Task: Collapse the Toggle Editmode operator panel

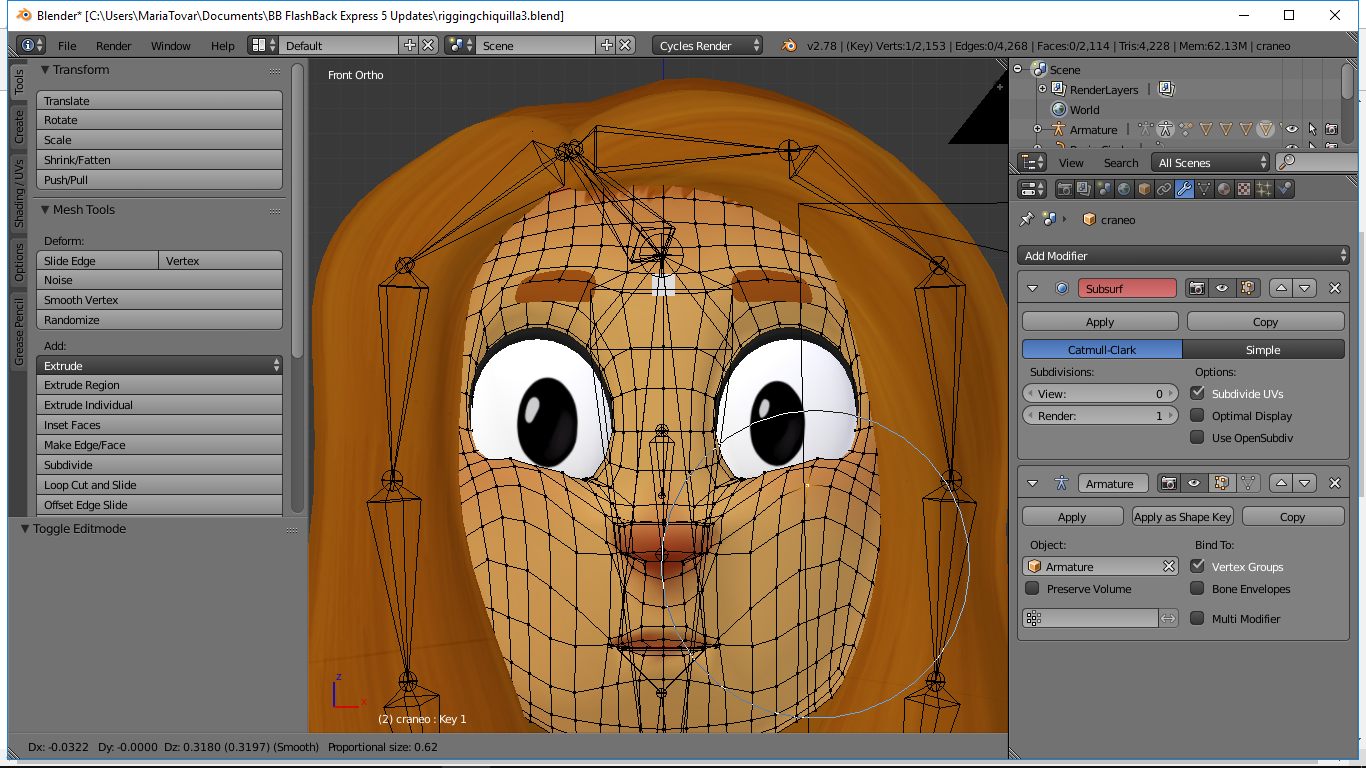Action: (x=25, y=529)
